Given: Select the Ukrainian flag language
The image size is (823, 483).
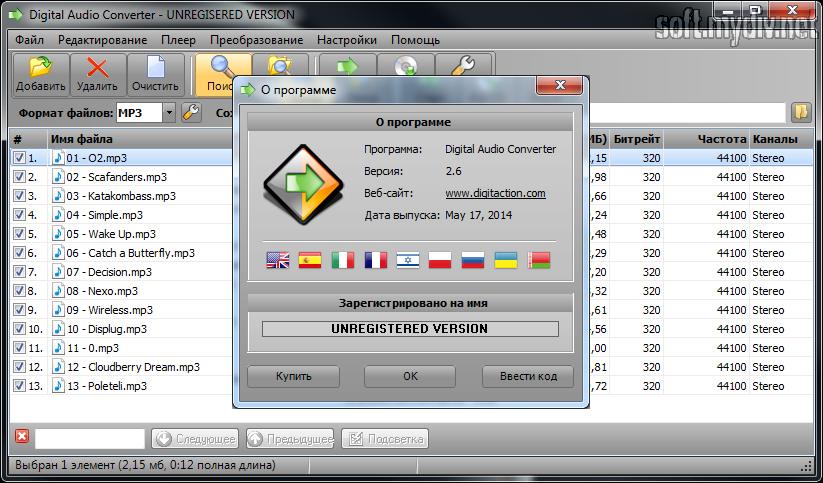Looking at the screenshot, I should (506, 260).
